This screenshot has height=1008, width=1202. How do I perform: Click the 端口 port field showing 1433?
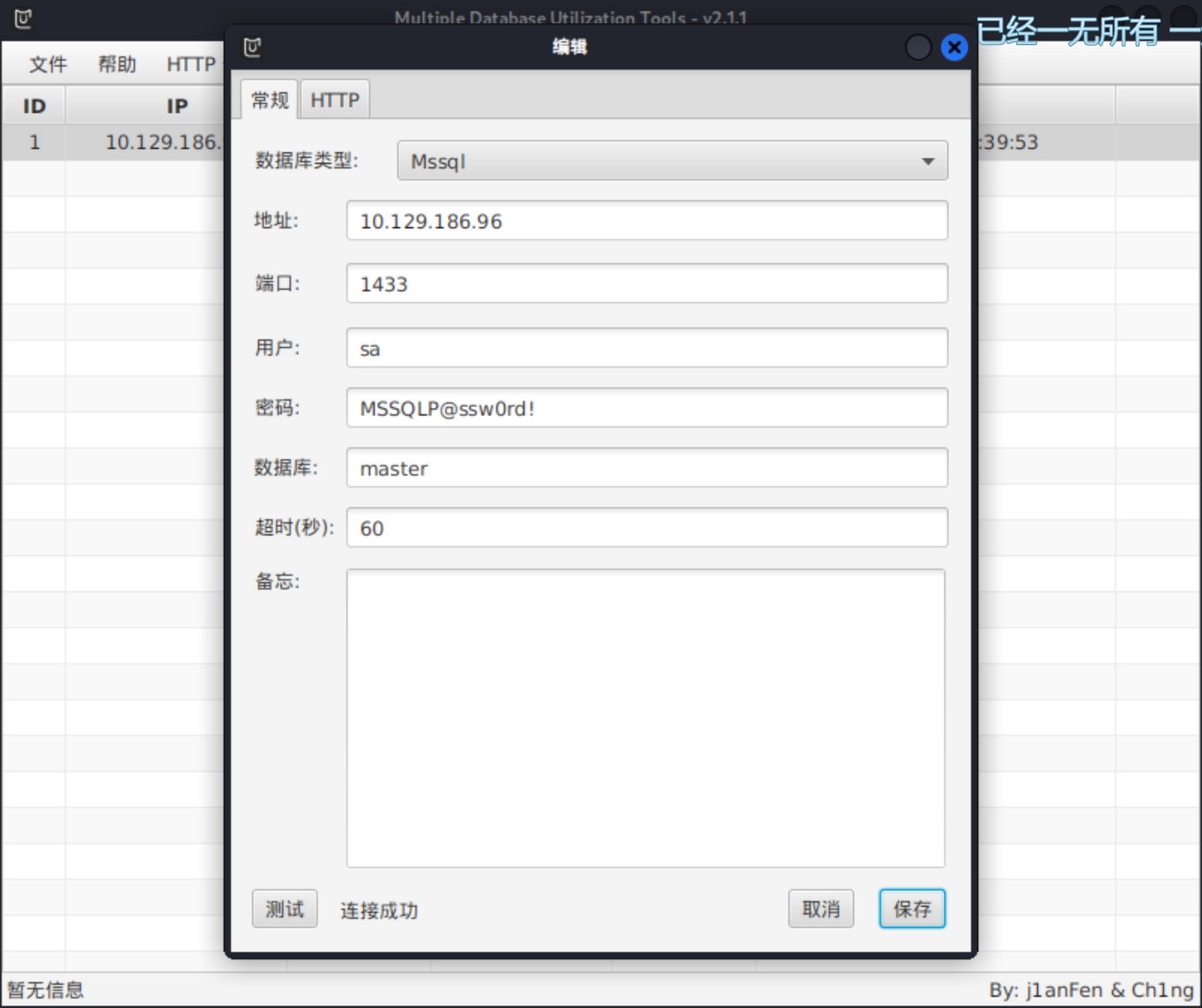tap(647, 284)
